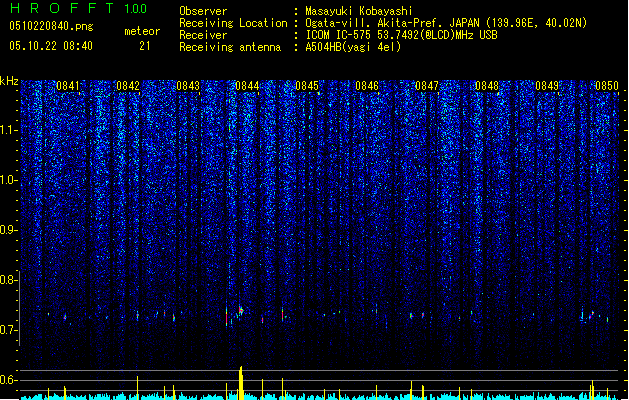Click the 0.6 frequency axis label
Image resolution: width=629 pixels, height=400 pixels.
pos(9,380)
